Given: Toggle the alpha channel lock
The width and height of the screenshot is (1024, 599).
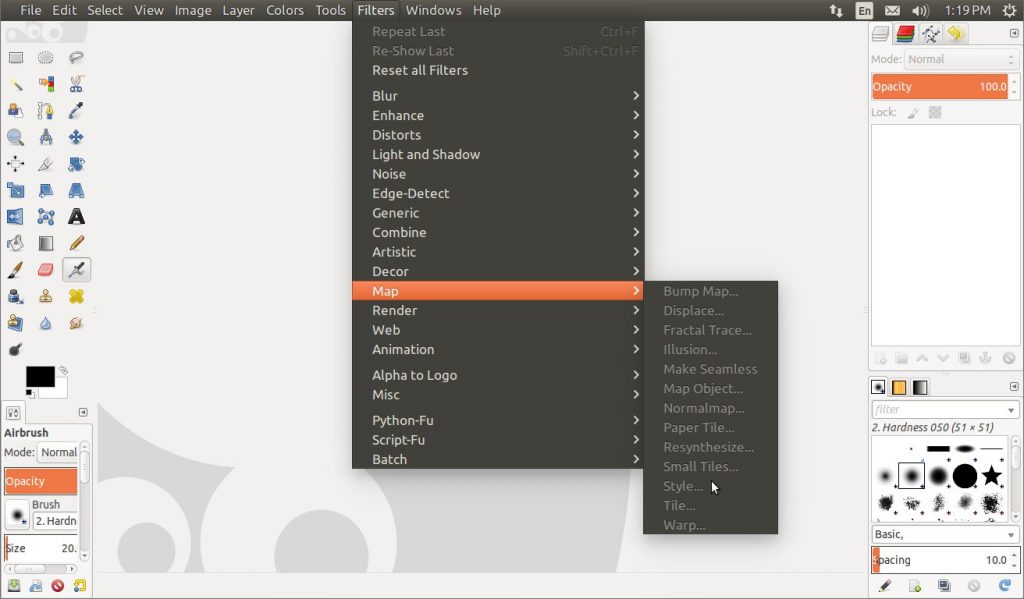Looking at the screenshot, I should click(x=933, y=112).
